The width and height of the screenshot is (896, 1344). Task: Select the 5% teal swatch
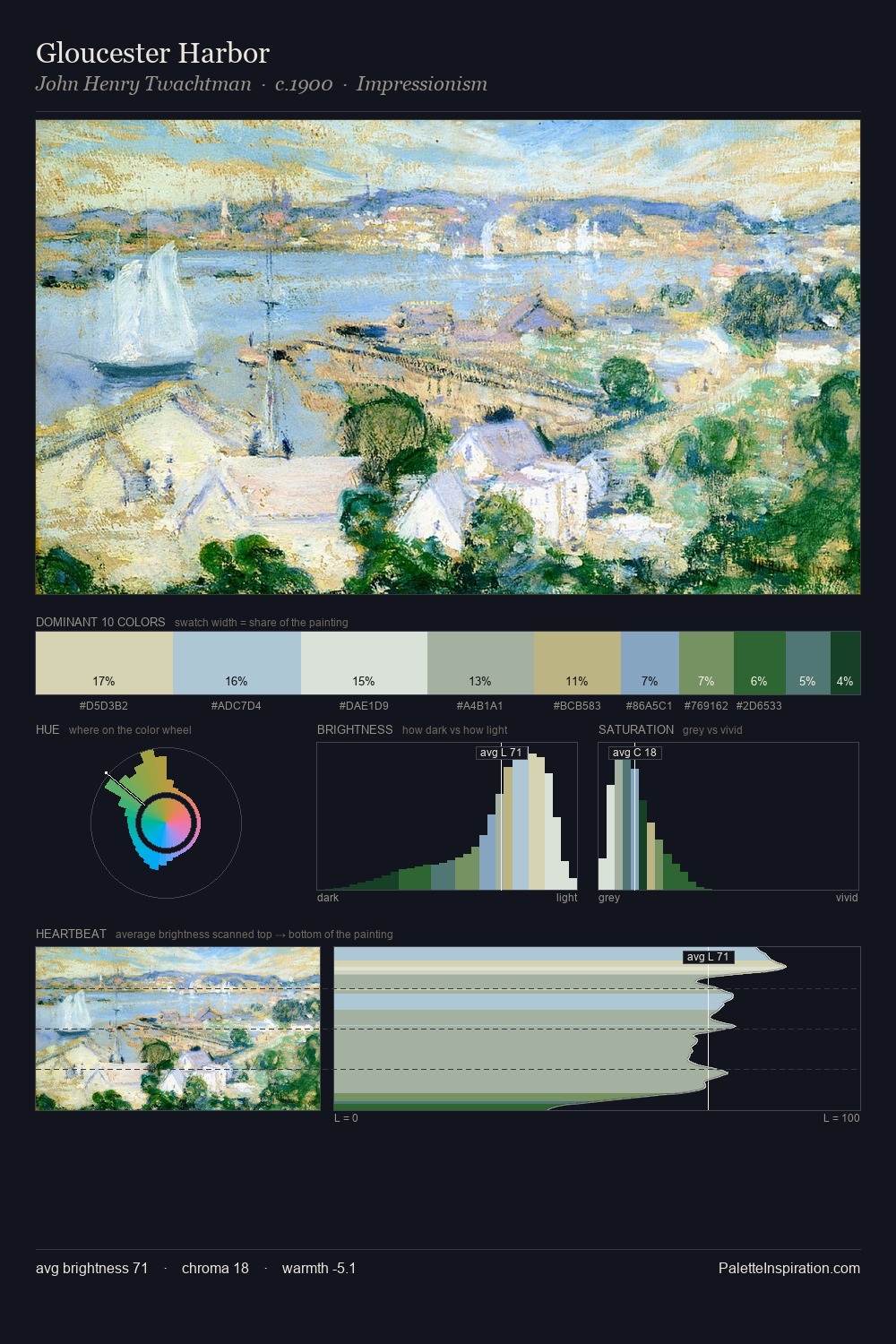click(807, 663)
